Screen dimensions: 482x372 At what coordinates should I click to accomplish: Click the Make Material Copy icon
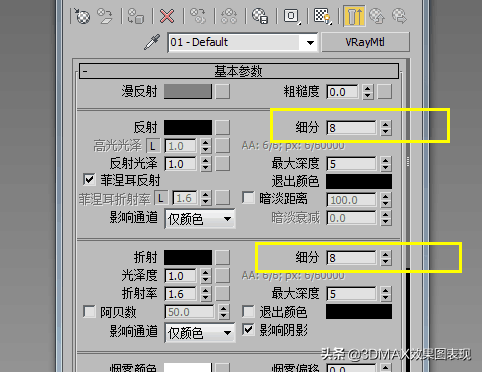tap(198, 16)
